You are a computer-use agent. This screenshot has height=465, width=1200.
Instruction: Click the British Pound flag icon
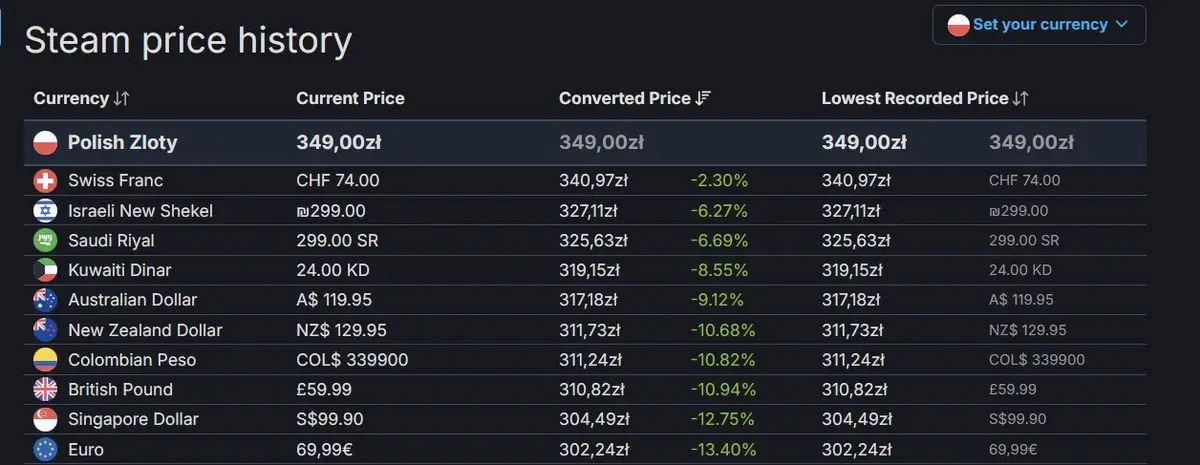[x=45, y=390]
